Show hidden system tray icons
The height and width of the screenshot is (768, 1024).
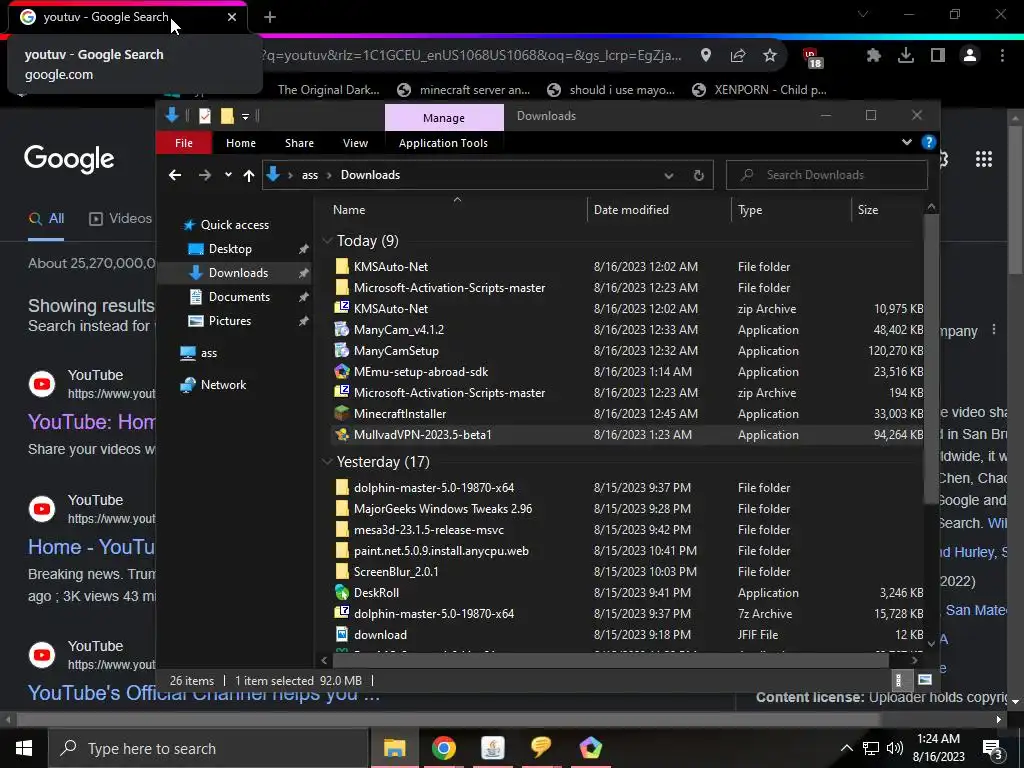click(846, 748)
